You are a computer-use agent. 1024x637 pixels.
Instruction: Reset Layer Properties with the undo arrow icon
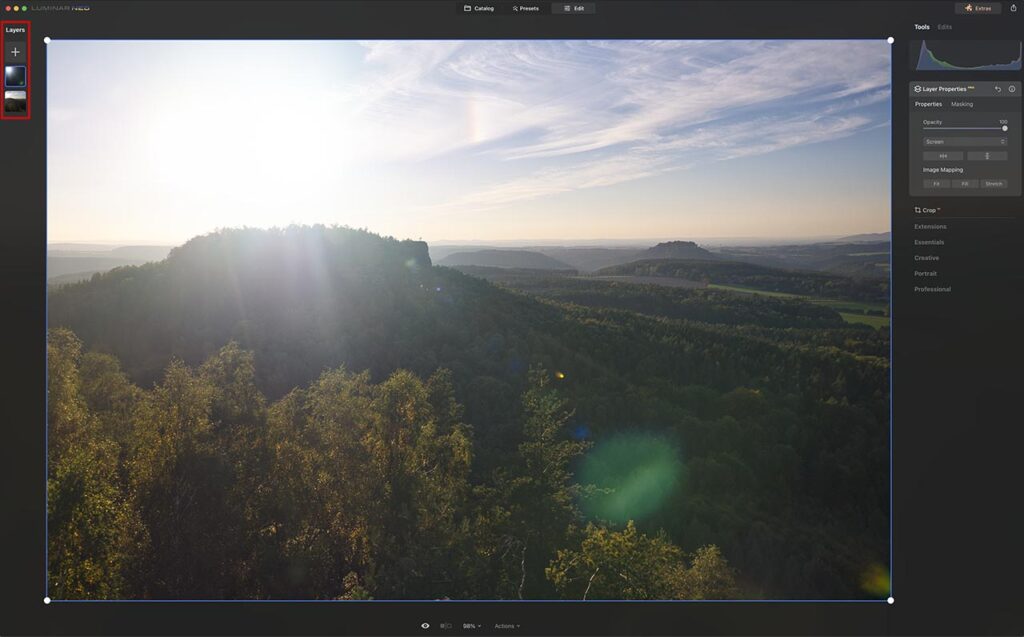point(997,88)
